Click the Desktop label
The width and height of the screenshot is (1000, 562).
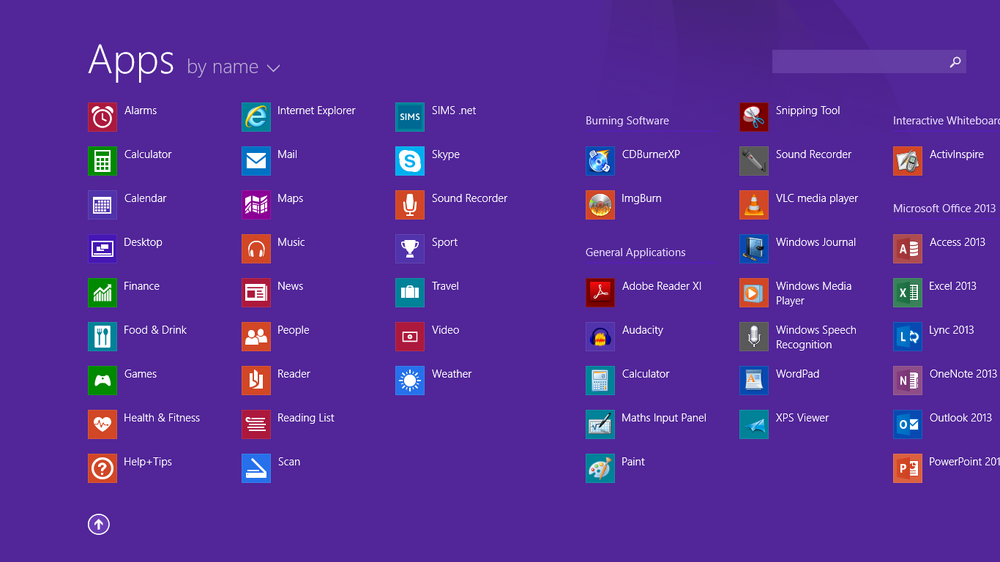tap(143, 242)
